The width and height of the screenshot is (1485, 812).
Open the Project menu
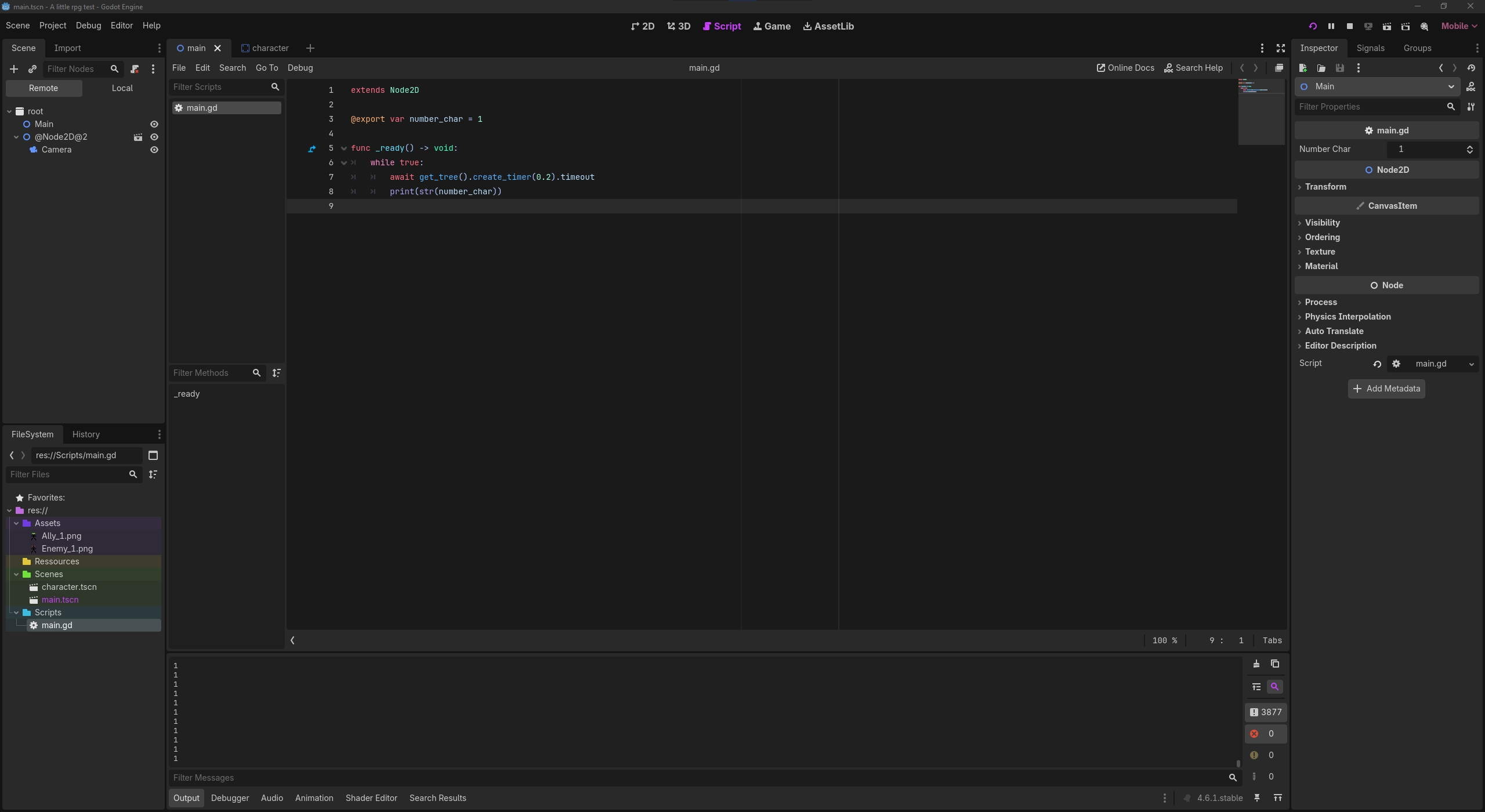pos(53,26)
